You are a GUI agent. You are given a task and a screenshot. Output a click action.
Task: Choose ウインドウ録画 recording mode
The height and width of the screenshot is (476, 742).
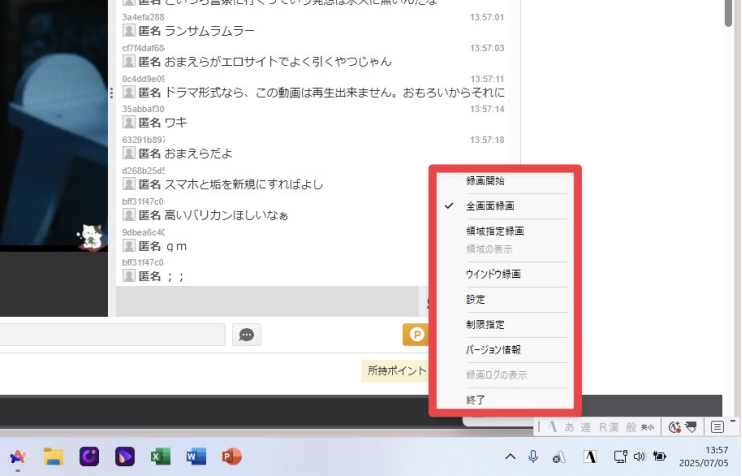(x=492, y=274)
